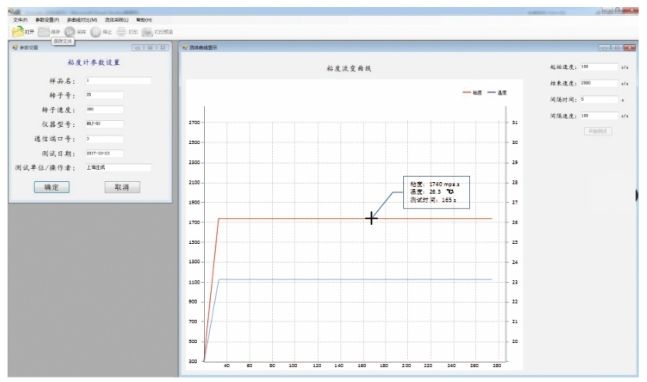Focus the 测试单位/操作者 operator field
Viewport: 647px width, 382px height.
click(118, 168)
